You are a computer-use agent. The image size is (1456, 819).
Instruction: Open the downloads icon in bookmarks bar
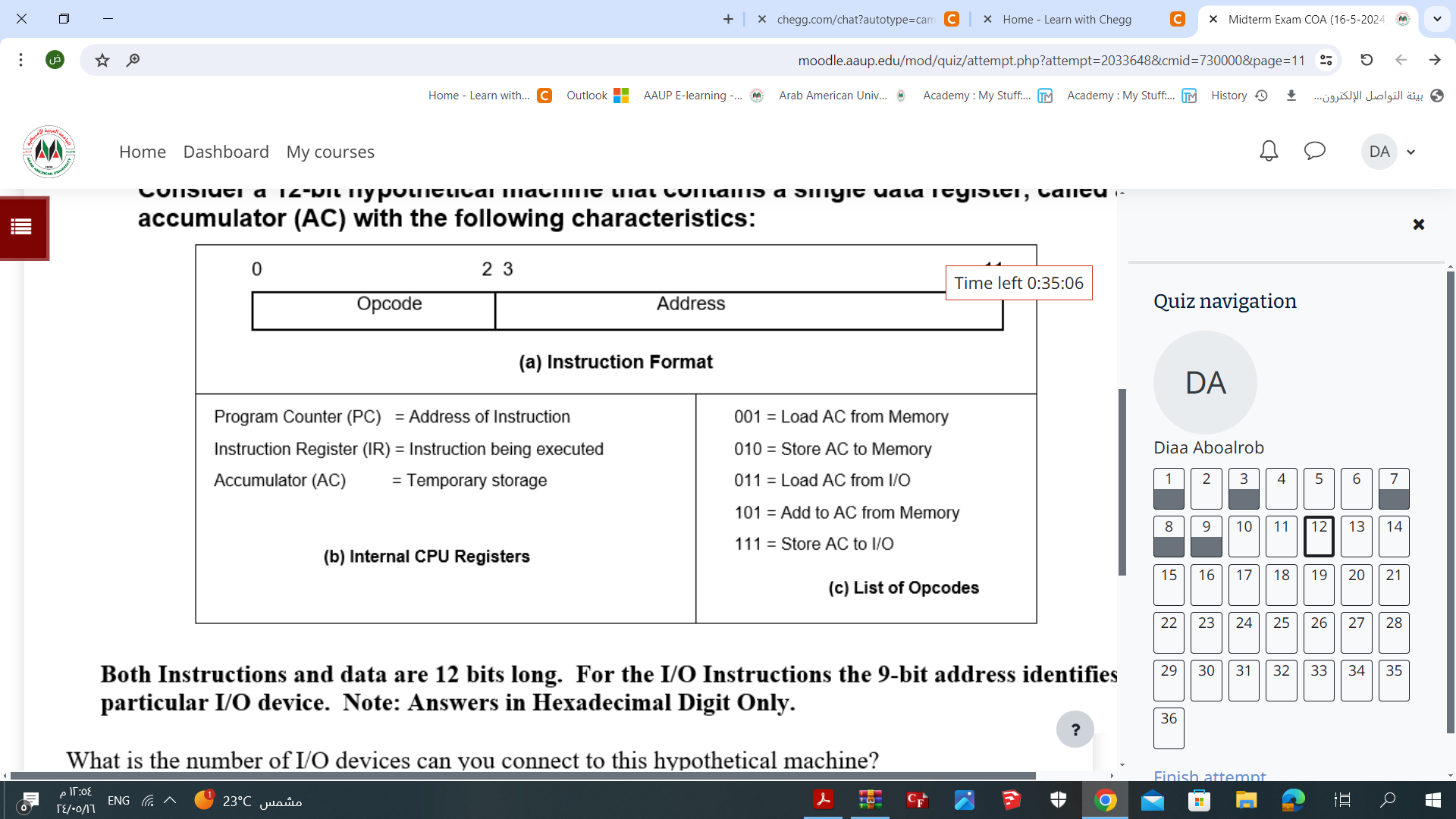coord(1291,96)
